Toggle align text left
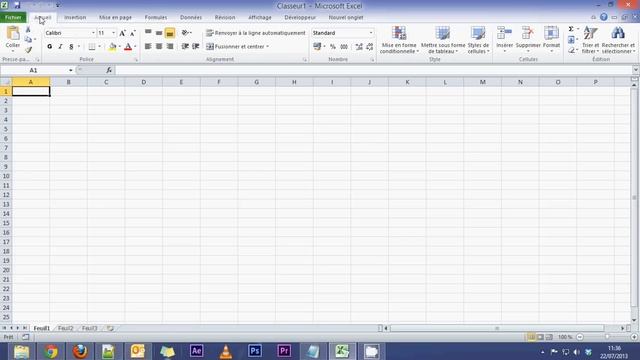This screenshot has height=360, width=640. (148, 47)
